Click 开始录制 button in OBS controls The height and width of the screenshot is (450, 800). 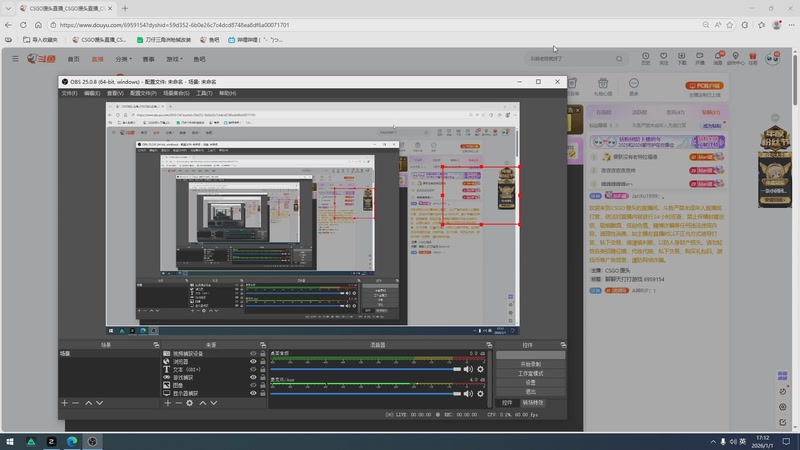click(531, 364)
